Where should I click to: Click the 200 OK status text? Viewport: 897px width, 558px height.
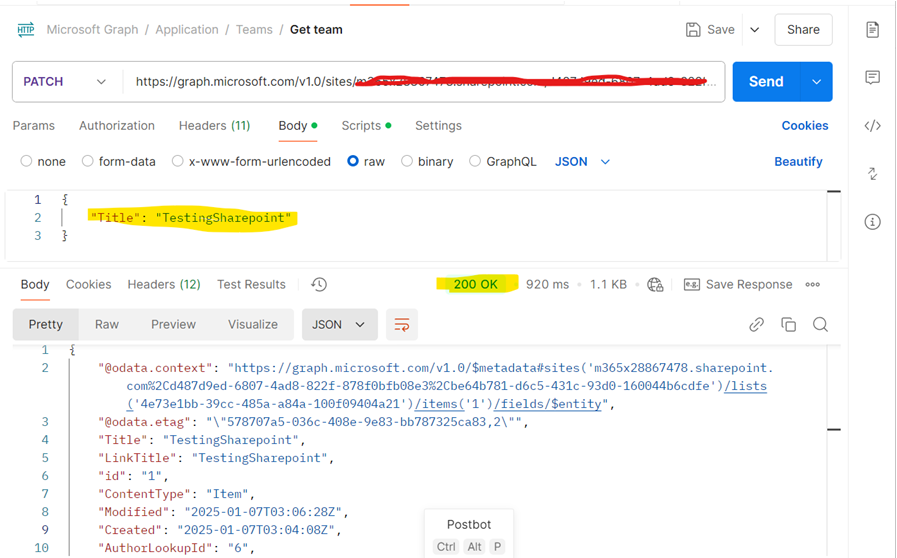pos(475,284)
